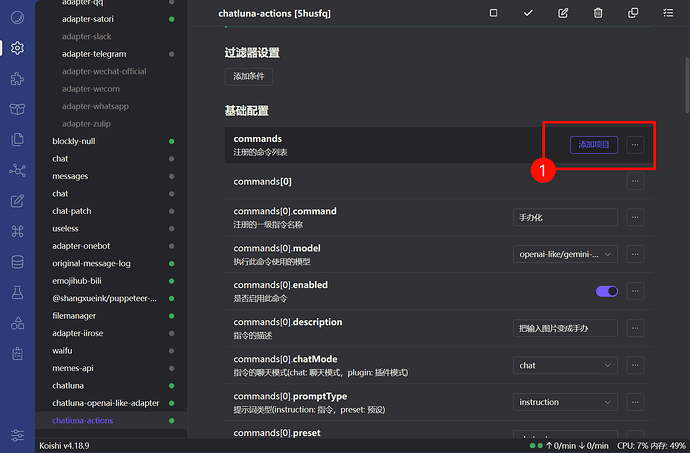Click the trash icon to delete plugin
The width and height of the screenshot is (690, 453).
598,13
